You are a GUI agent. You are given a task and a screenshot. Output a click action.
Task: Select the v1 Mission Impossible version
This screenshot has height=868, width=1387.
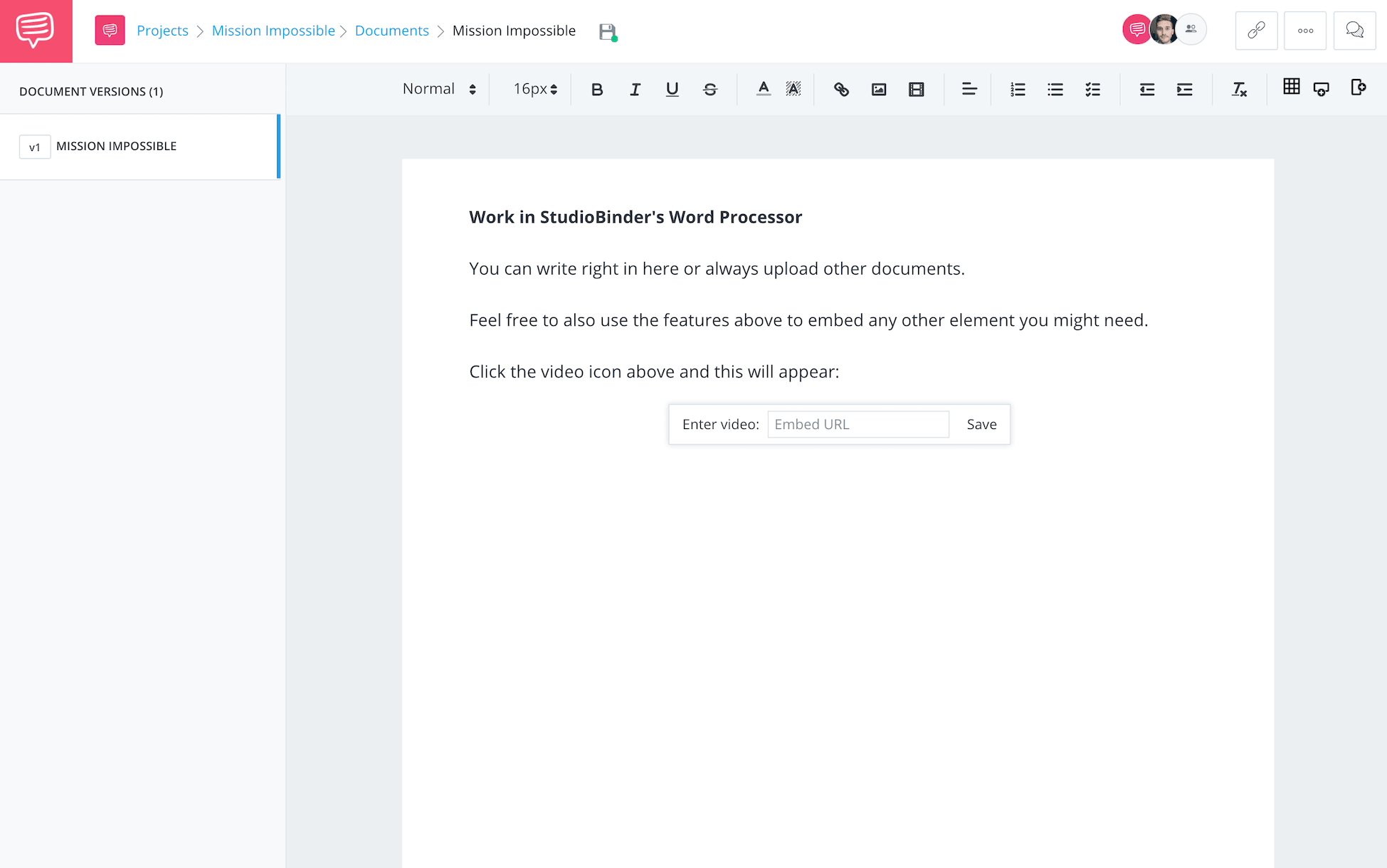tap(116, 146)
